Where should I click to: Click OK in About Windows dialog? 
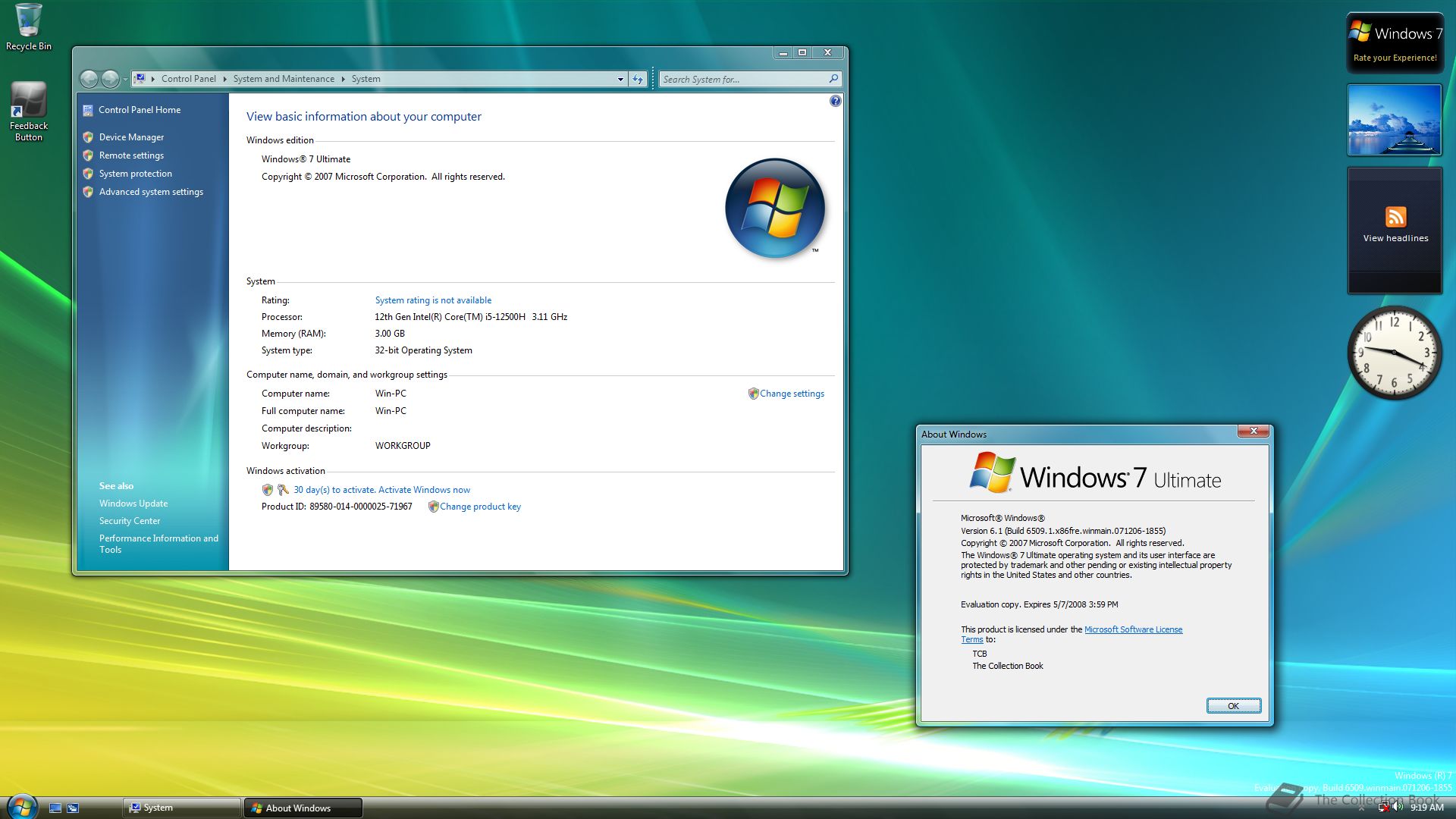pyautogui.click(x=1234, y=706)
